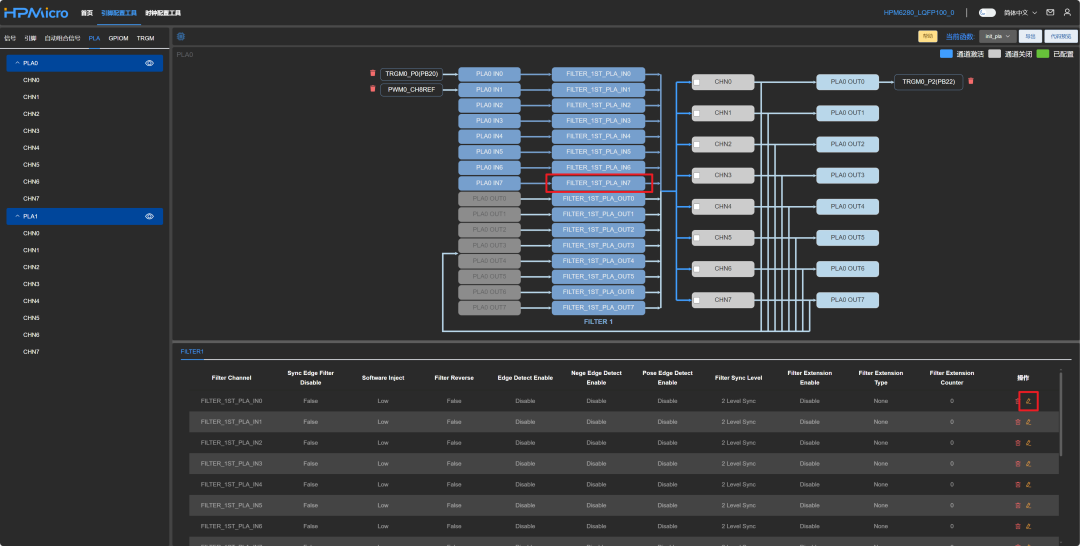Click the 代码预览 button
The width and height of the screenshot is (1080, 546).
click(1059, 36)
